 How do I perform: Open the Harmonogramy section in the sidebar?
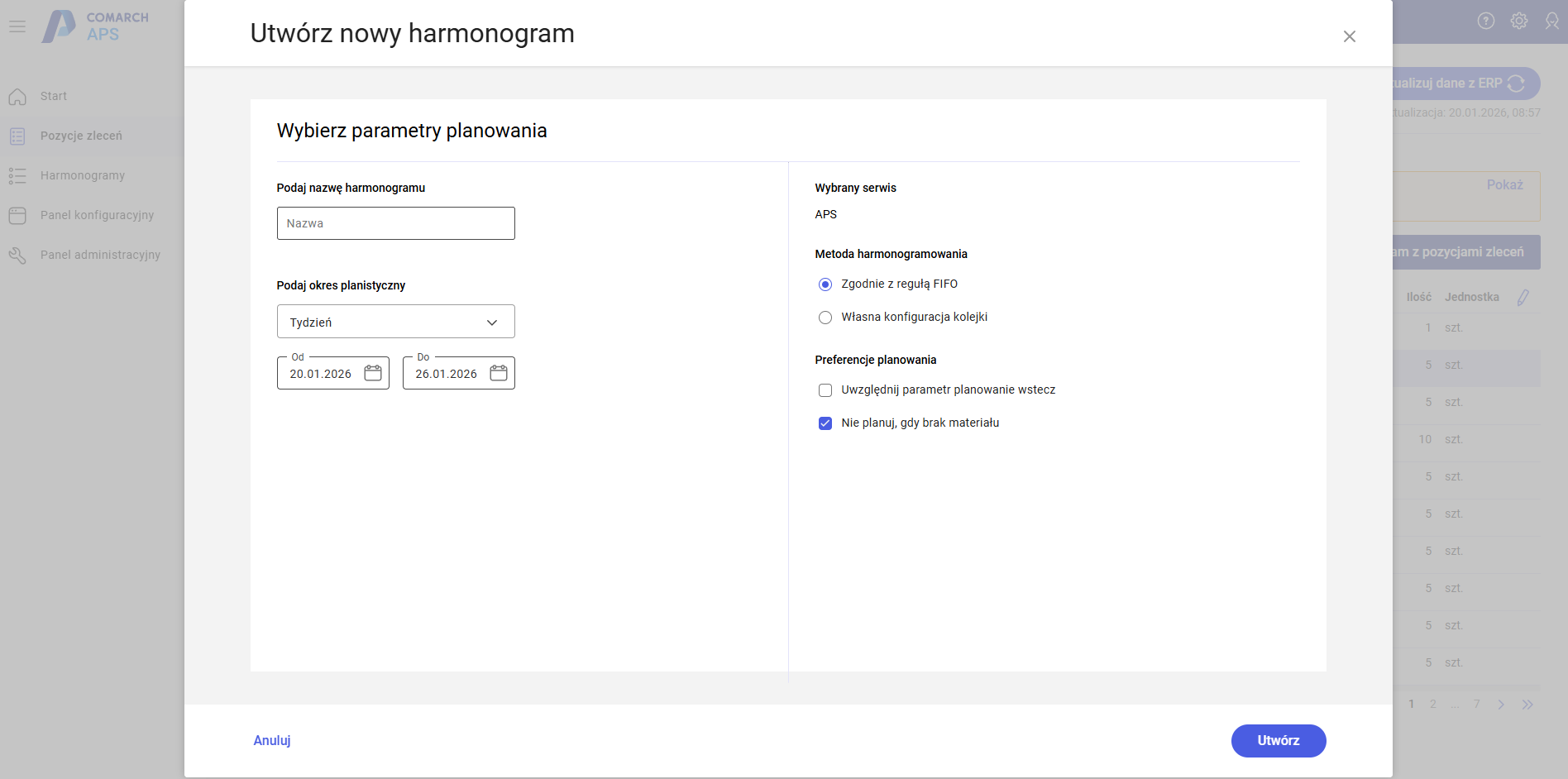click(82, 174)
